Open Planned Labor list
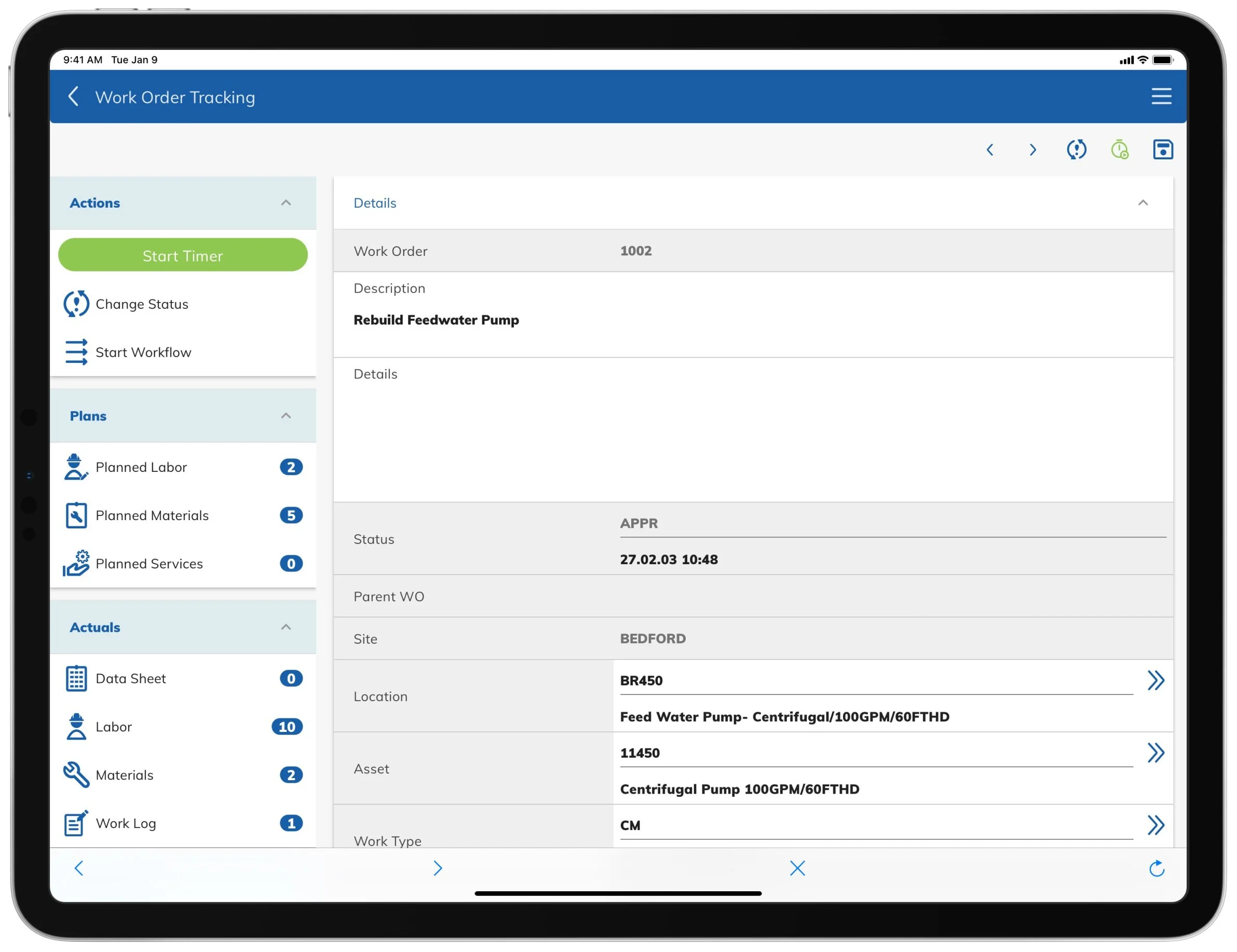 pyautogui.click(x=141, y=467)
